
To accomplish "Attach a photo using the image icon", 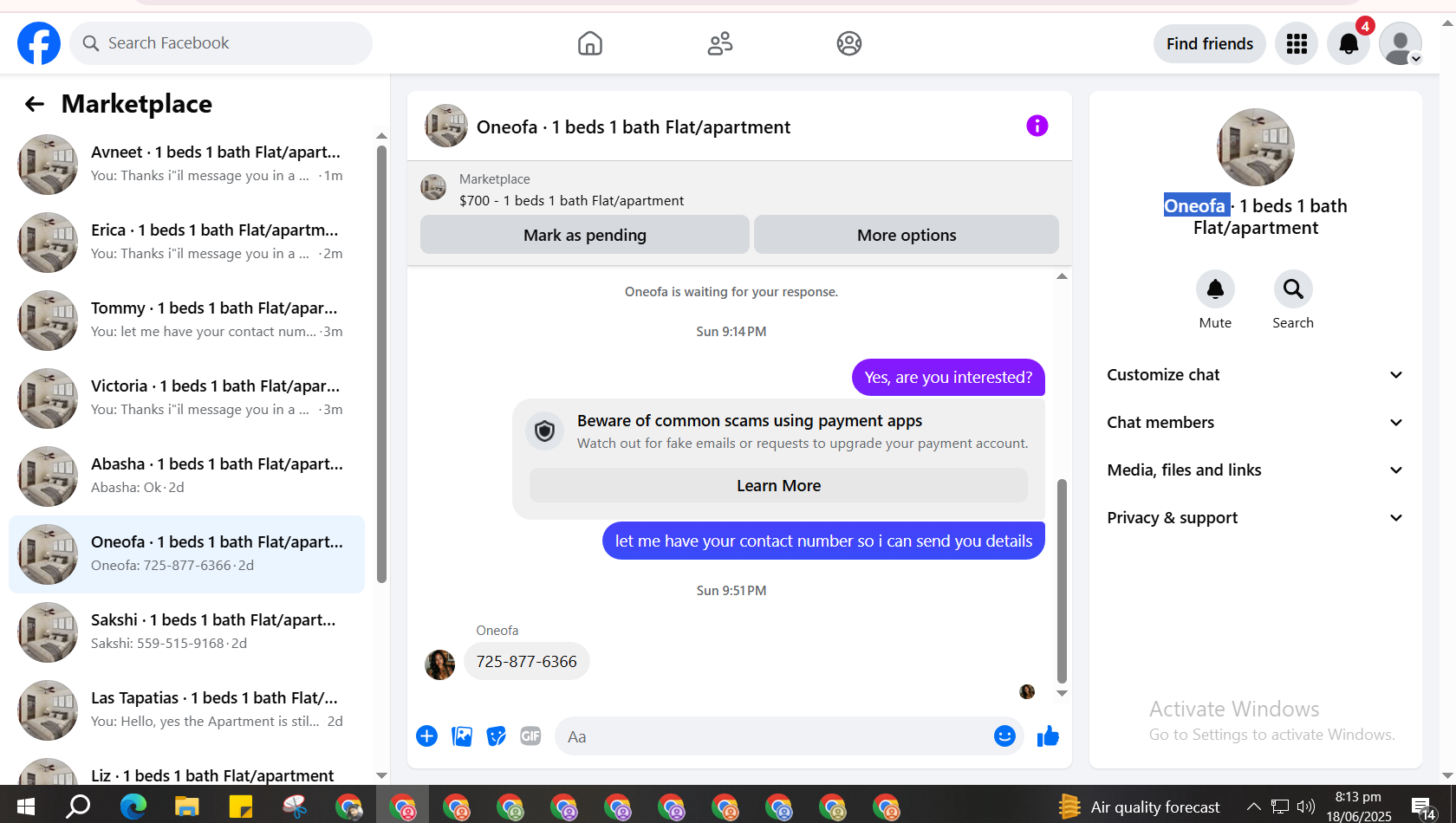I will pos(462,736).
